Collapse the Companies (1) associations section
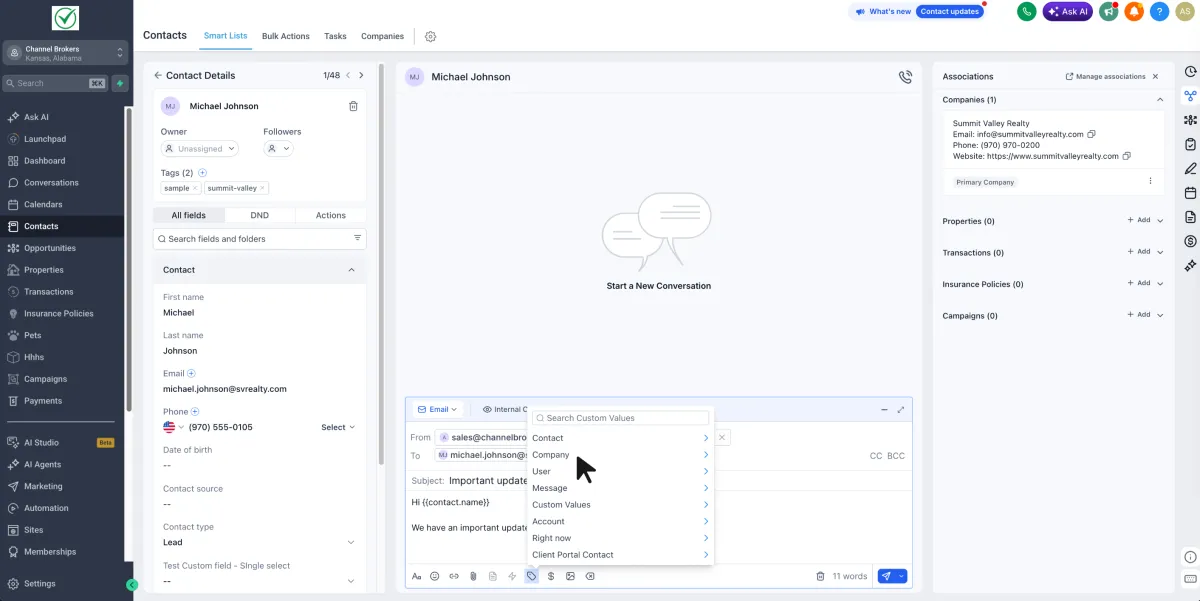The image size is (1200, 601). tap(1160, 100)
